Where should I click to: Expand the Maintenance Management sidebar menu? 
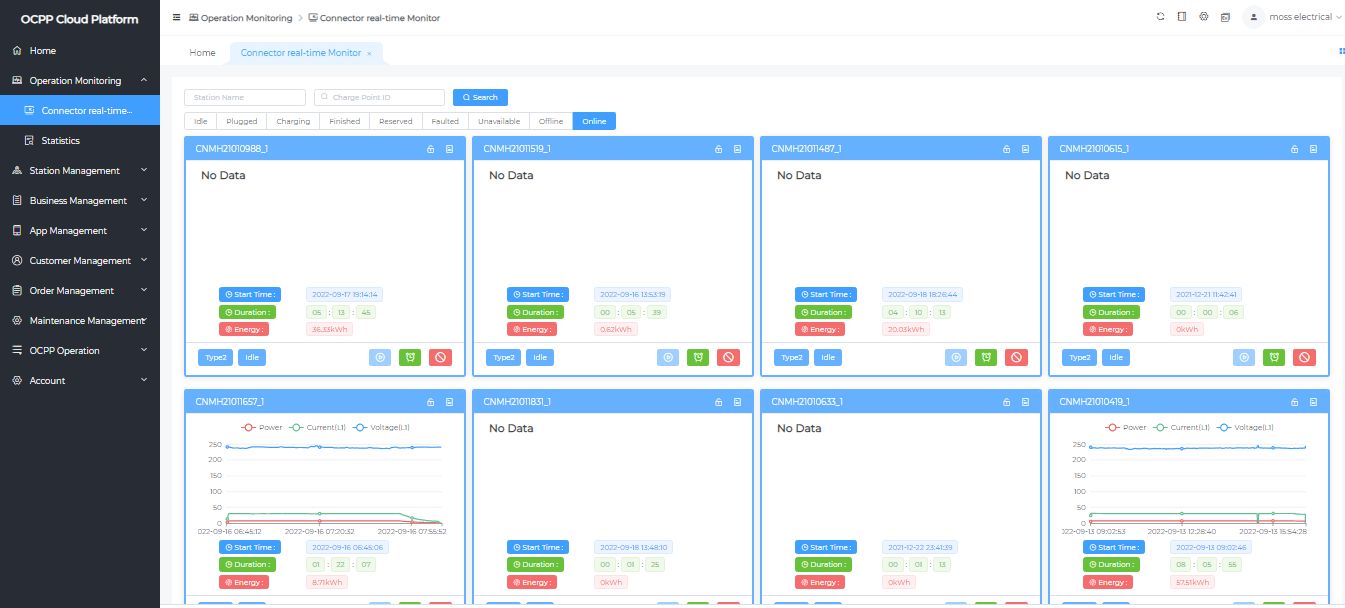tap(80, 320)
